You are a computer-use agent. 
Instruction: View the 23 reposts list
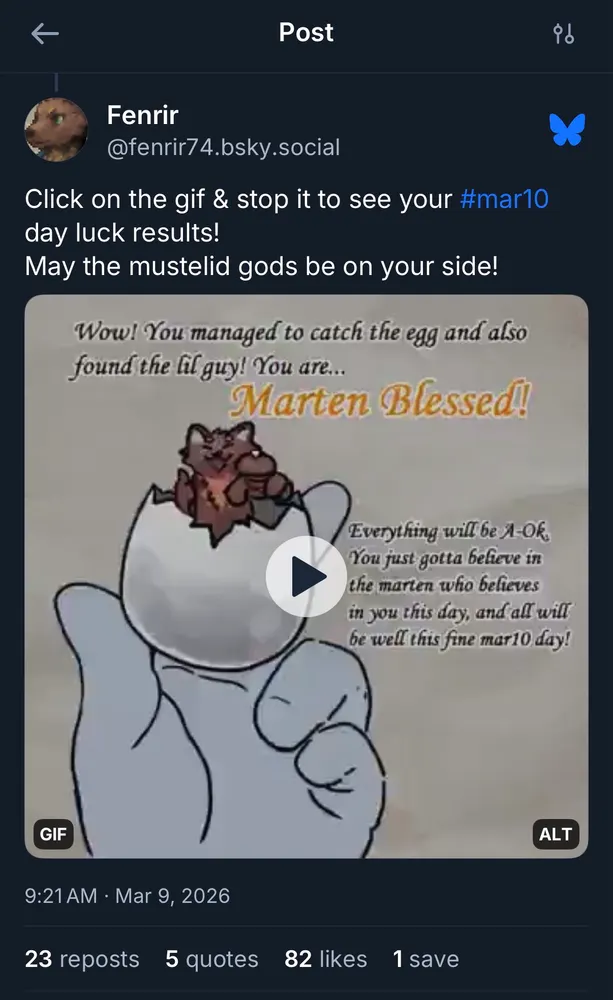82,959
